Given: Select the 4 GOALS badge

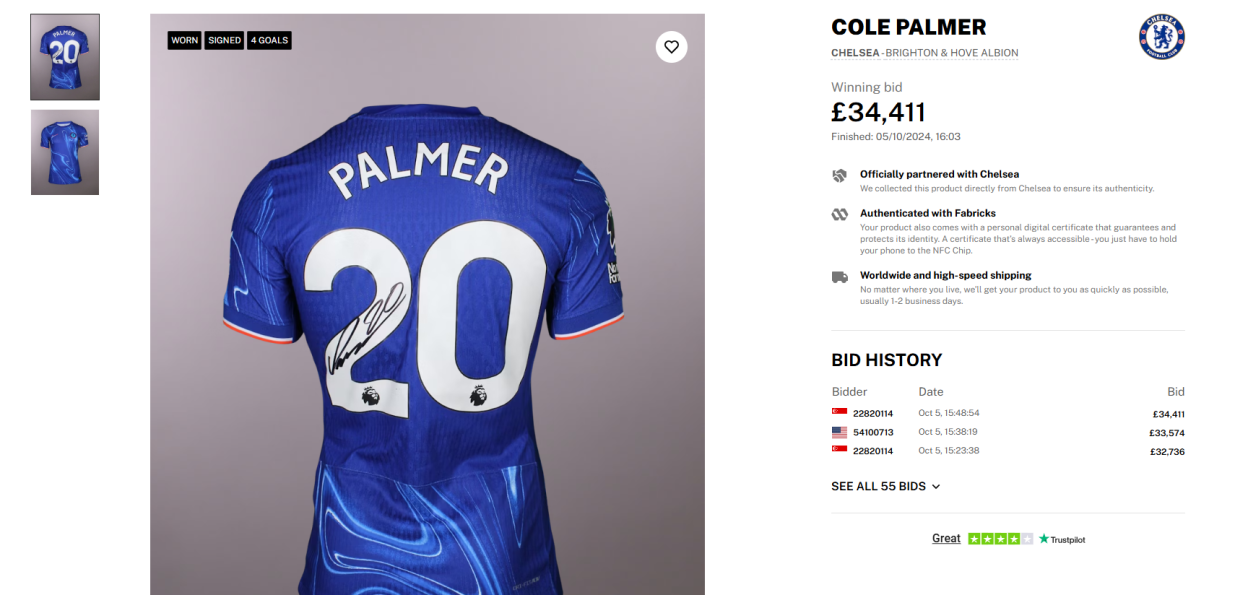Looking at the screenshot, I should tap(268, 40).
